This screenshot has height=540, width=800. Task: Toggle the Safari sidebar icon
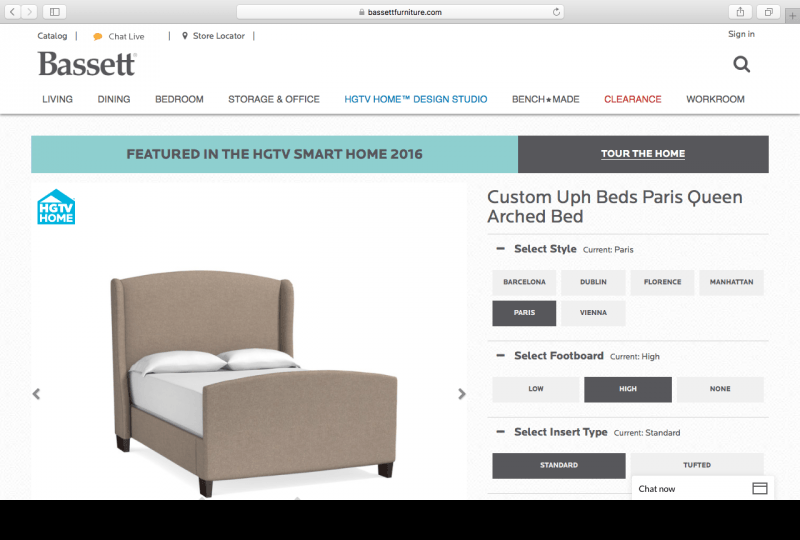[x=55, y=12]
